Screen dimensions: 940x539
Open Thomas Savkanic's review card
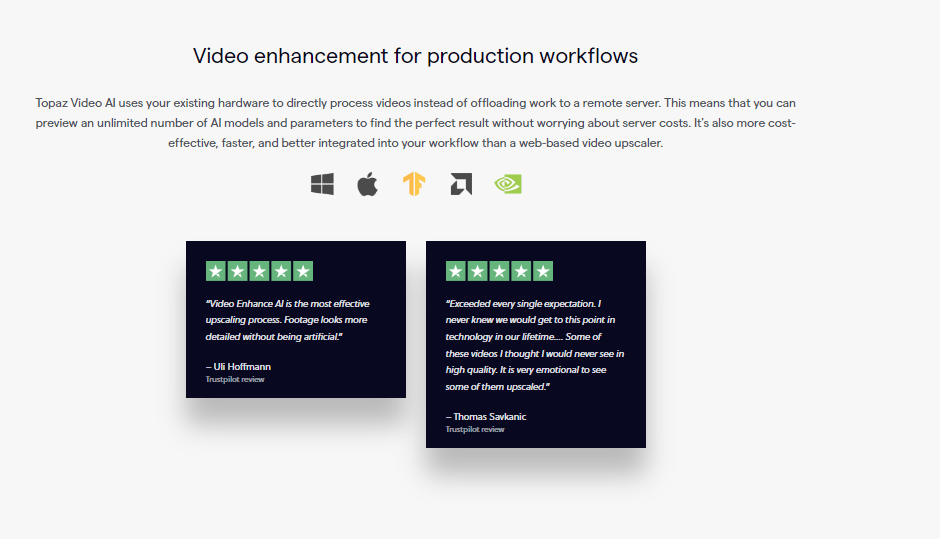536,344
